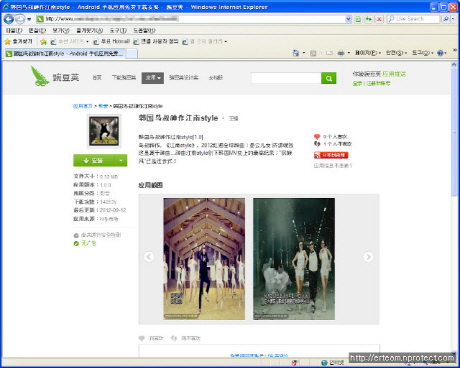
Task: Click the red share button
Action: coord(331,155)
